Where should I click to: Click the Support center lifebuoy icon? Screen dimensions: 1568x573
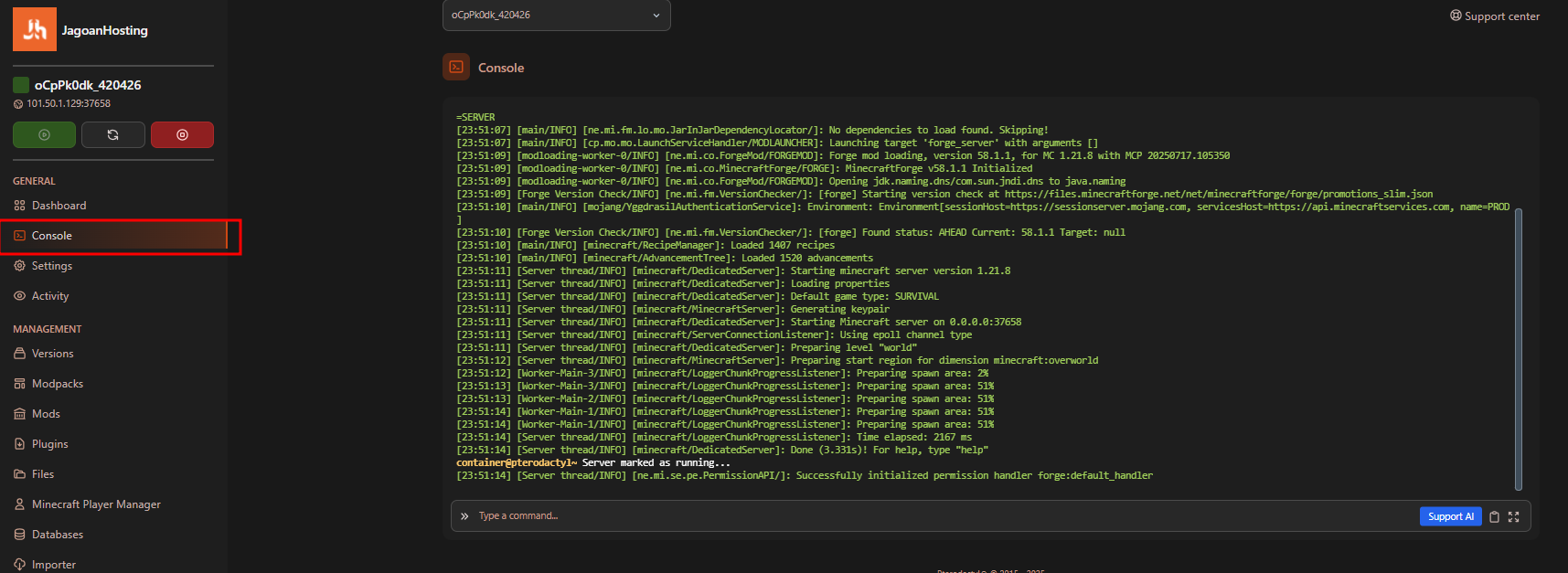tap(1456, 16)
